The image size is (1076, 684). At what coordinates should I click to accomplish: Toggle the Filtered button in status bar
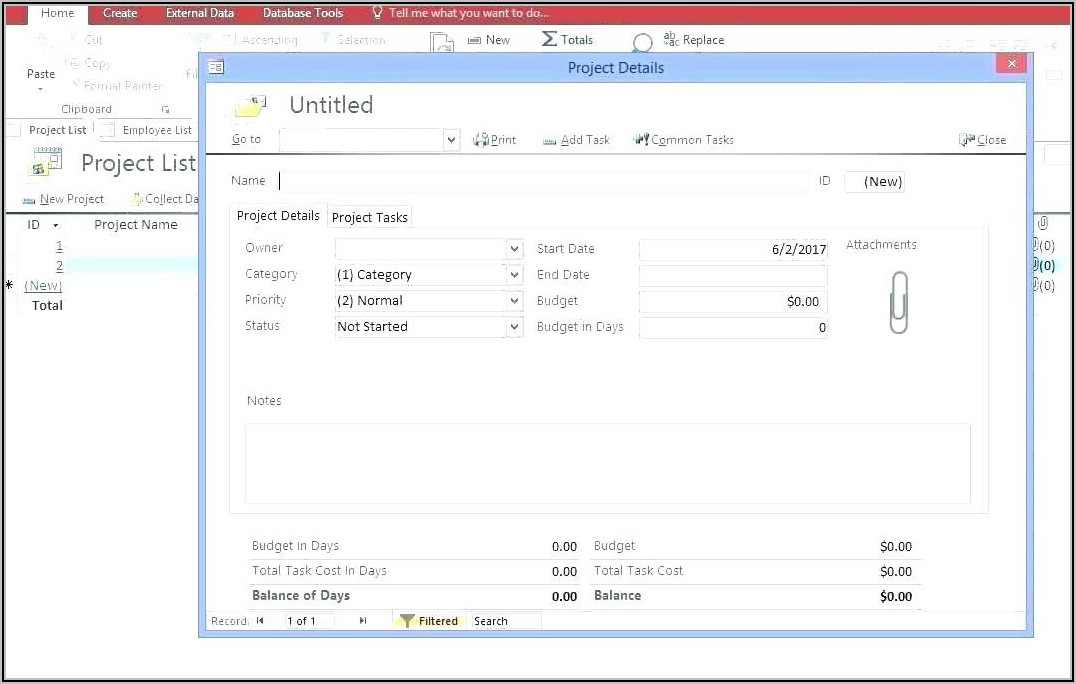pos(428,621)
